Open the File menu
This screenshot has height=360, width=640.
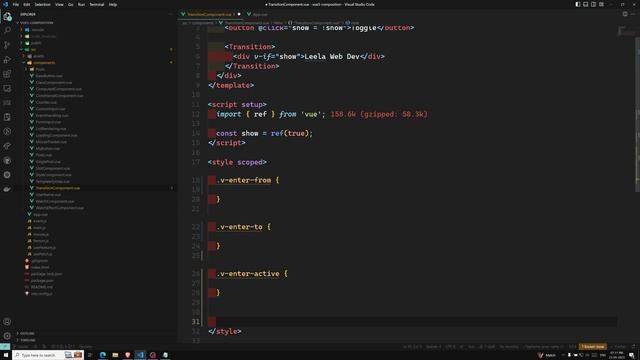point(16,4)
